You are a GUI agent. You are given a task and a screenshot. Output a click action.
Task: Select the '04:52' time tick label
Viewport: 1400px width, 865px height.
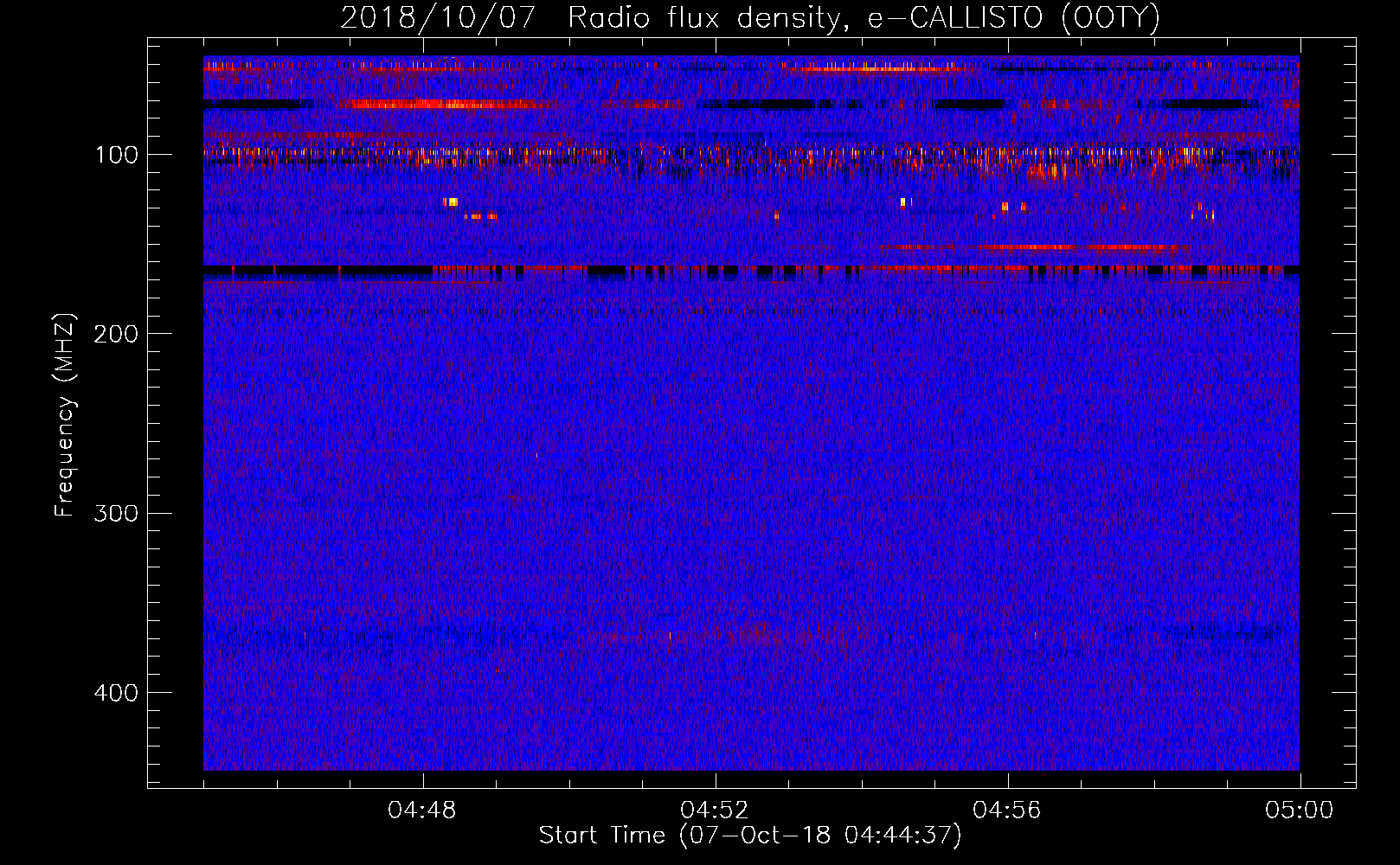pos(715,811)
